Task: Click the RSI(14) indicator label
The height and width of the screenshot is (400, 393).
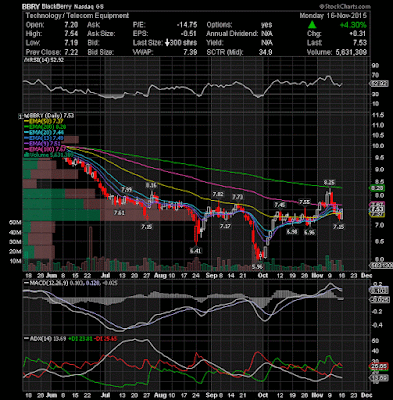Action: (43, 60)
